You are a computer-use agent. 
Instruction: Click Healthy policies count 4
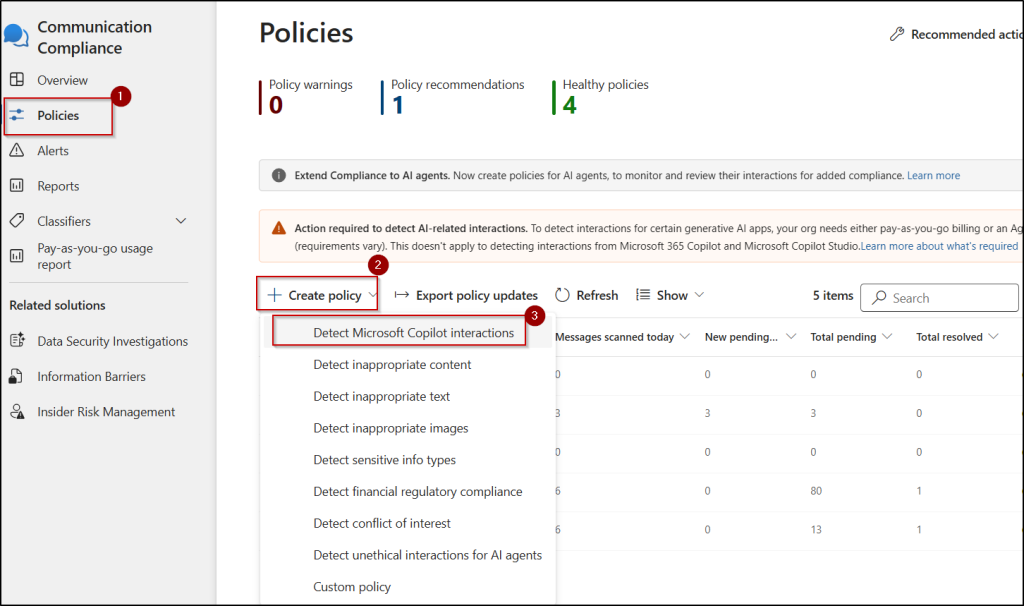(569, 104)
